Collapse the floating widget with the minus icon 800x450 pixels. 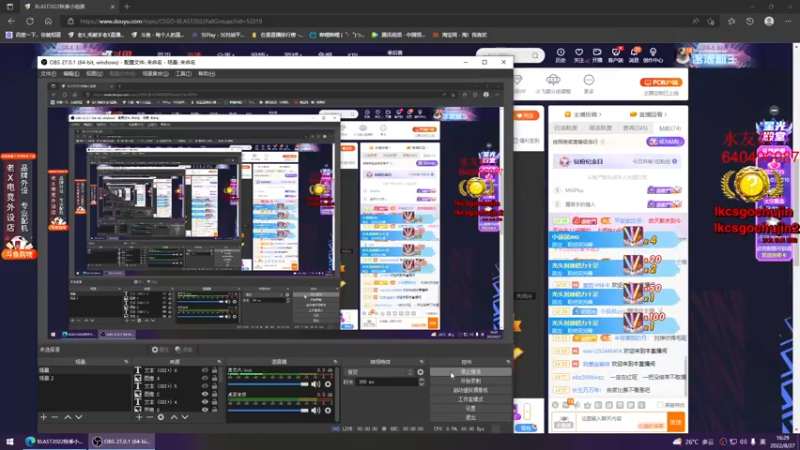[x=774, y=110]
